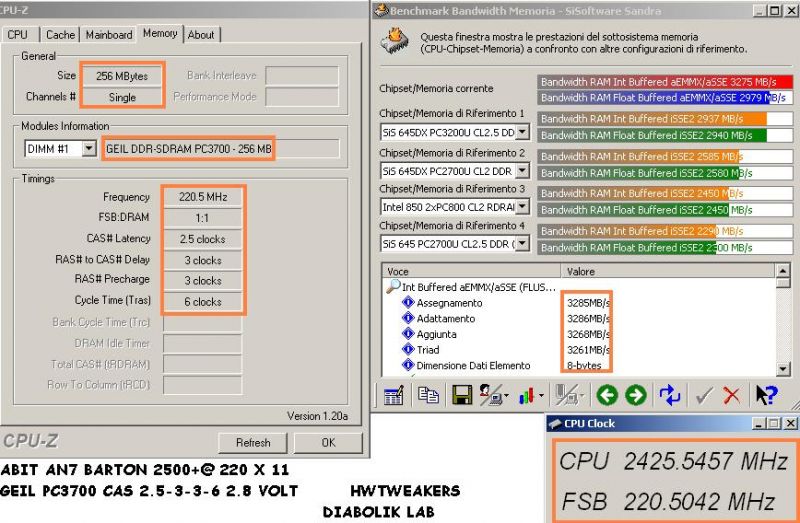Image resolution: width=800 pixels, height=523 pixels.
Task: Click the floppy disk save icon
Action: point(462,395)
